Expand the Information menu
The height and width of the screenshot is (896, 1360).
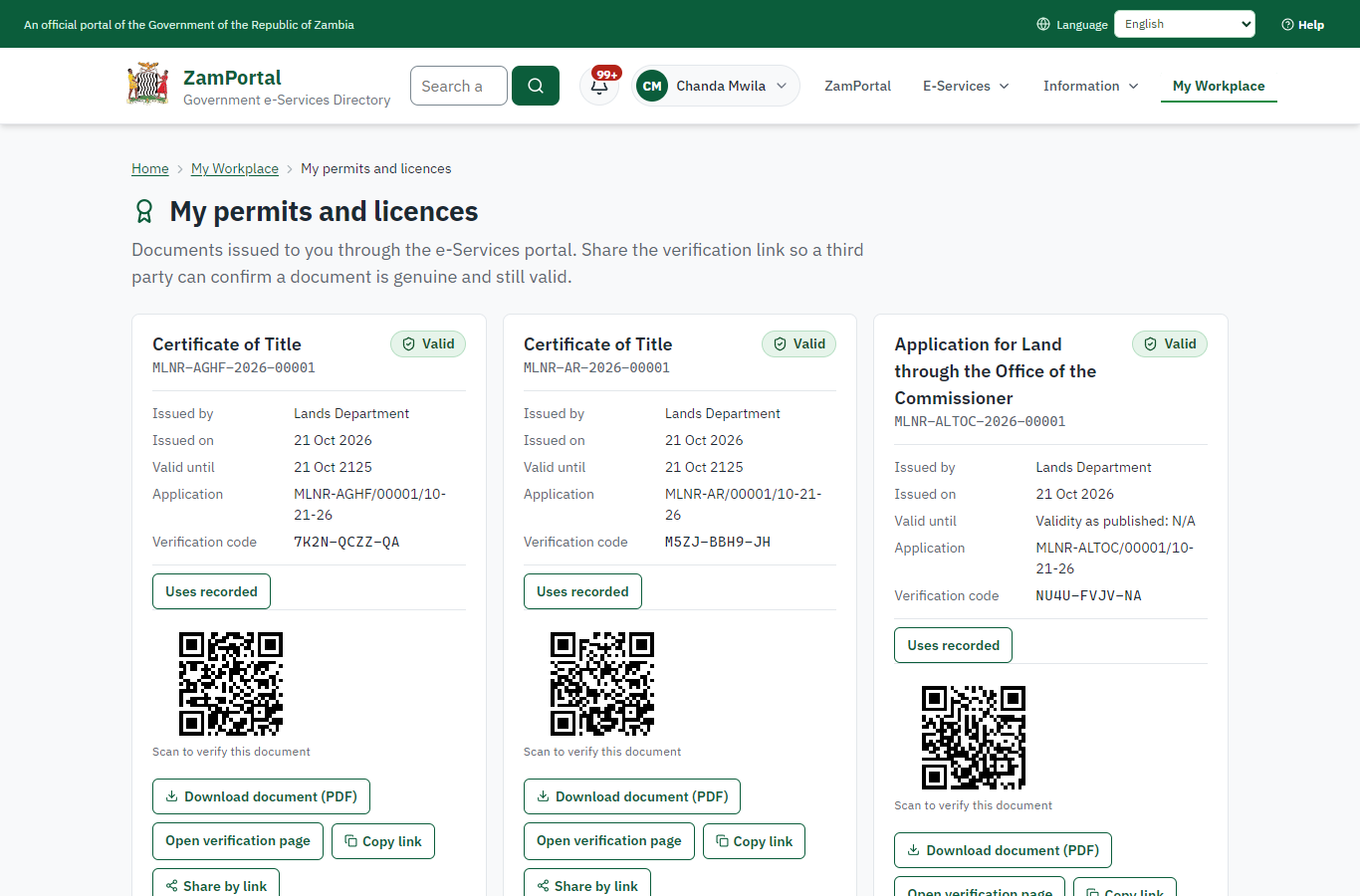click(1091, 86)
